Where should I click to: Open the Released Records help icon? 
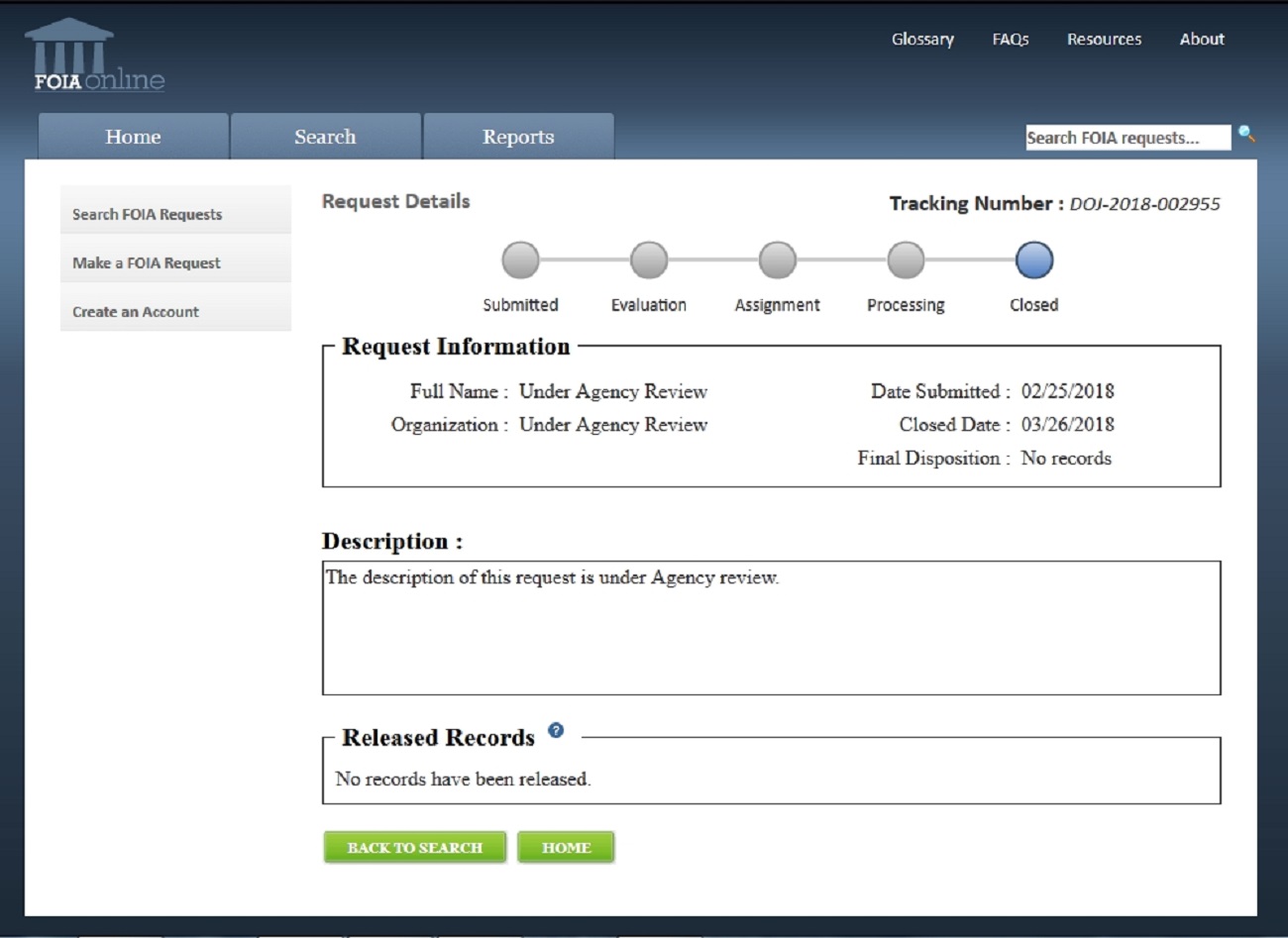[x=556, y=731]
